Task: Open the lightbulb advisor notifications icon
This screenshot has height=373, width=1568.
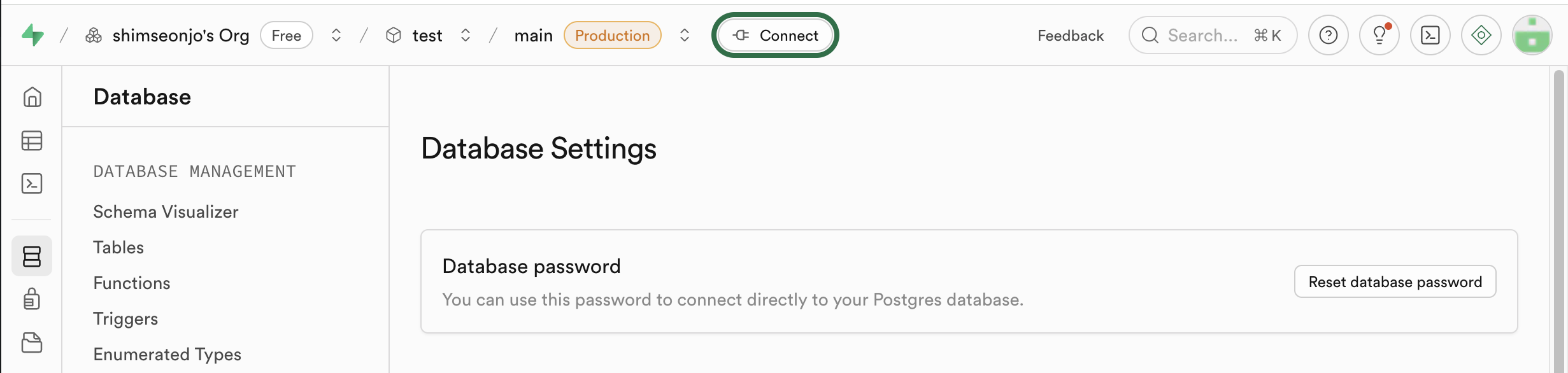Action: pyautogui.click(x=1379, y=35)
